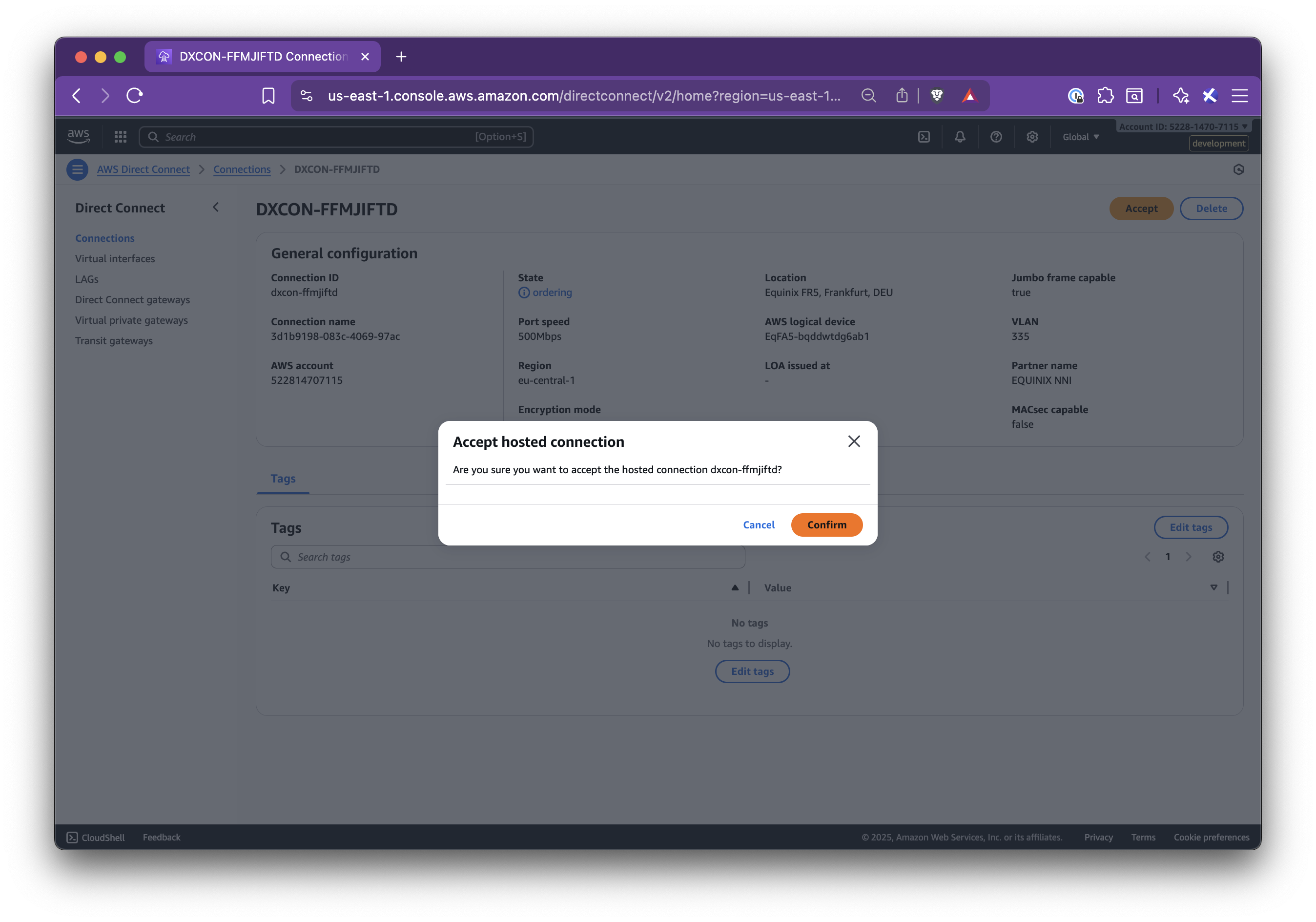The height and width of the screenshot is (922, 1316).
Task: Click the AWS home logo
Action: point(79,136)
